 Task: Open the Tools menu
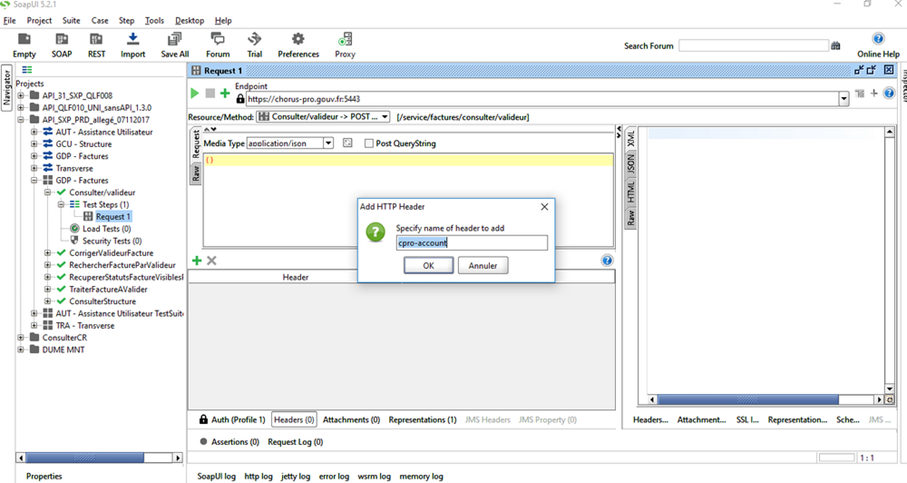pyautogui.click(x=154, y=20)
